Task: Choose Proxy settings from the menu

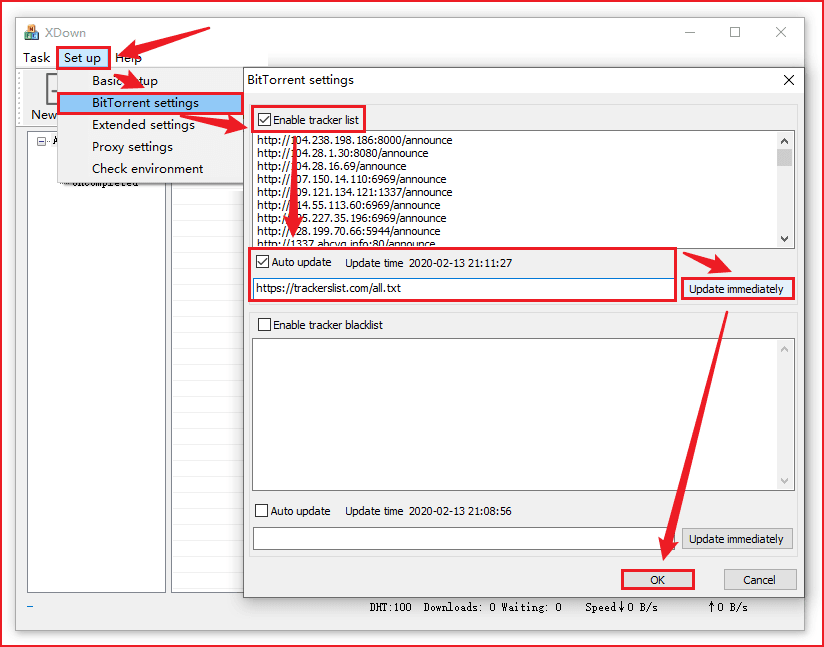Action: tap(132, 147)
